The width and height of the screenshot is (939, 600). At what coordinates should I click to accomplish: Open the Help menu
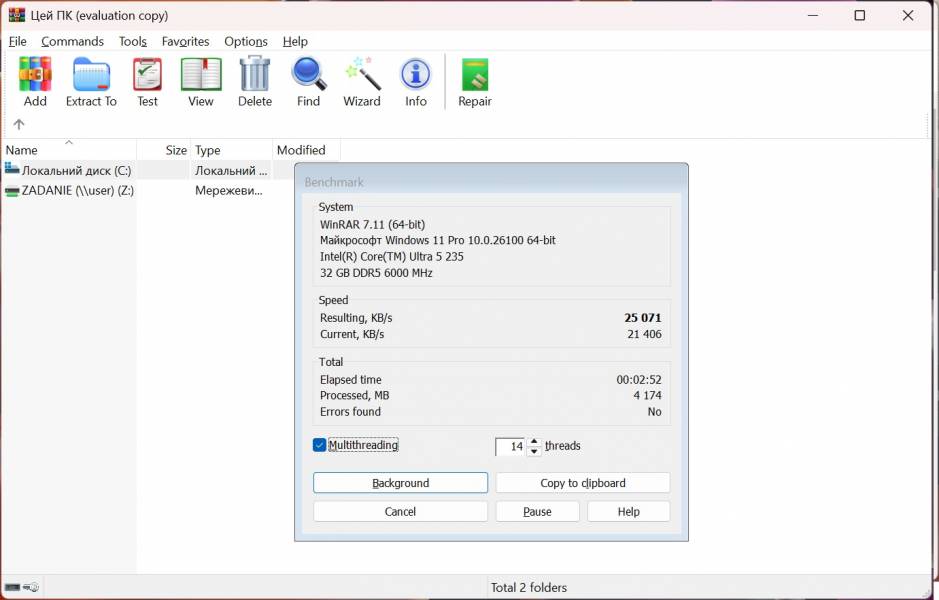pyautogui.click(x=295, y=41)
